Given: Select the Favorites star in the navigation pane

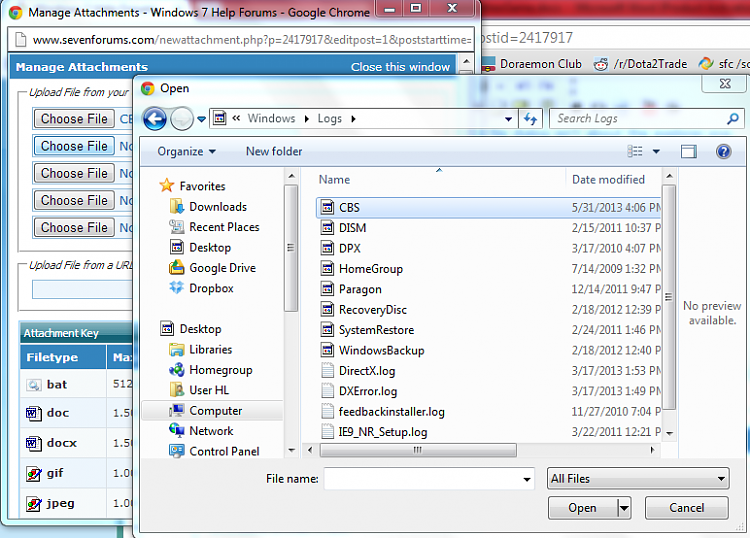Looking at the screenshot, I should (166, 186).
